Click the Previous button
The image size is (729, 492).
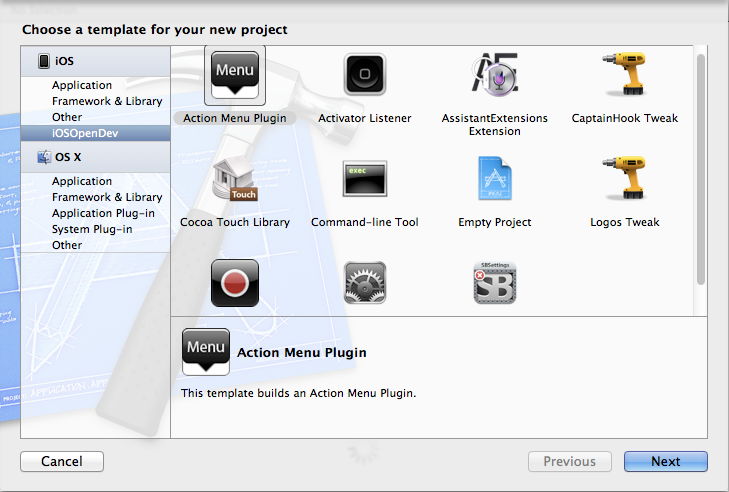point(570,461)
